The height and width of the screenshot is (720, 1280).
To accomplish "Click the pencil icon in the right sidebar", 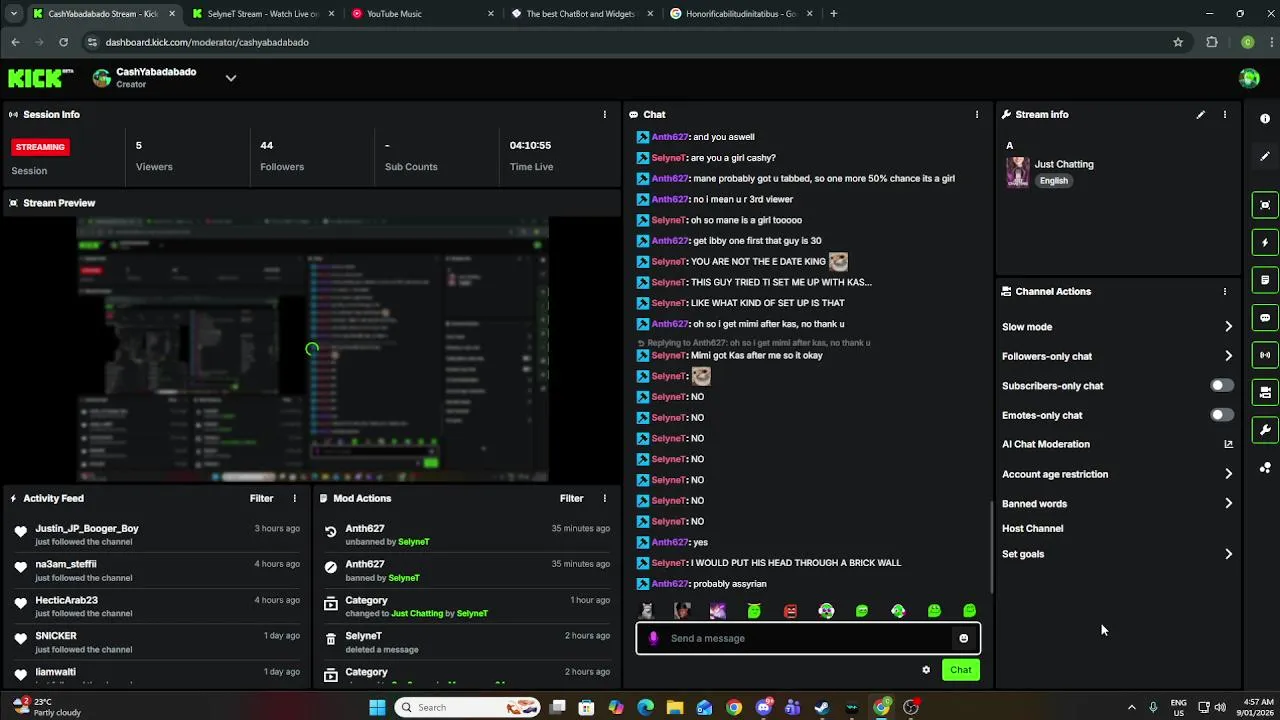I will (1265, 156).
